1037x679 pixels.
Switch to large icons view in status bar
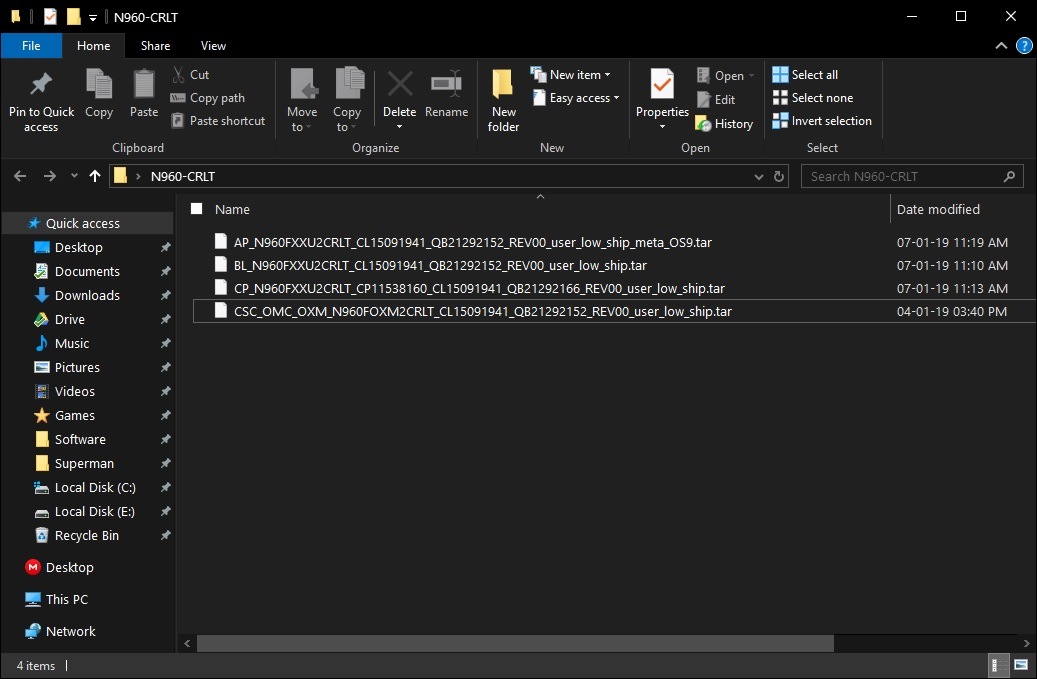tap(1021, 665)
